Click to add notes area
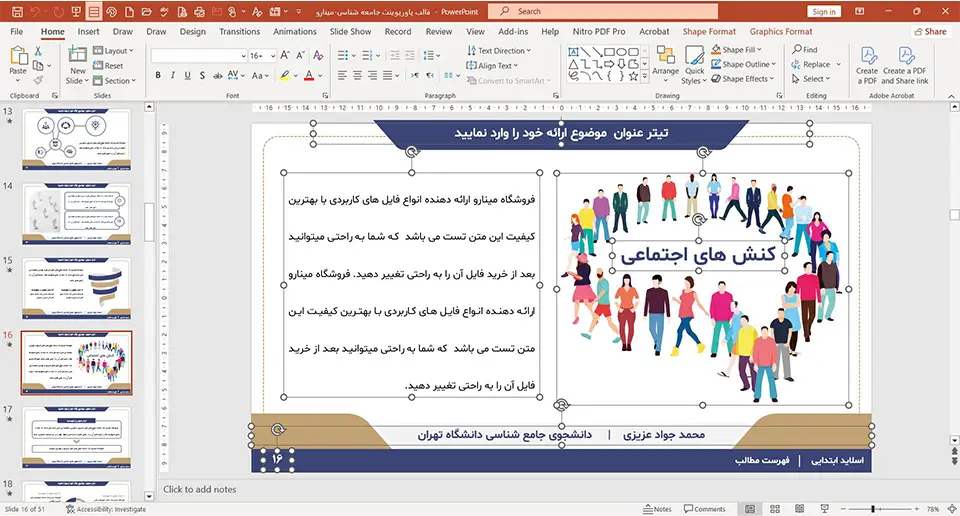The image size is (960, 516). click(200, 489)
